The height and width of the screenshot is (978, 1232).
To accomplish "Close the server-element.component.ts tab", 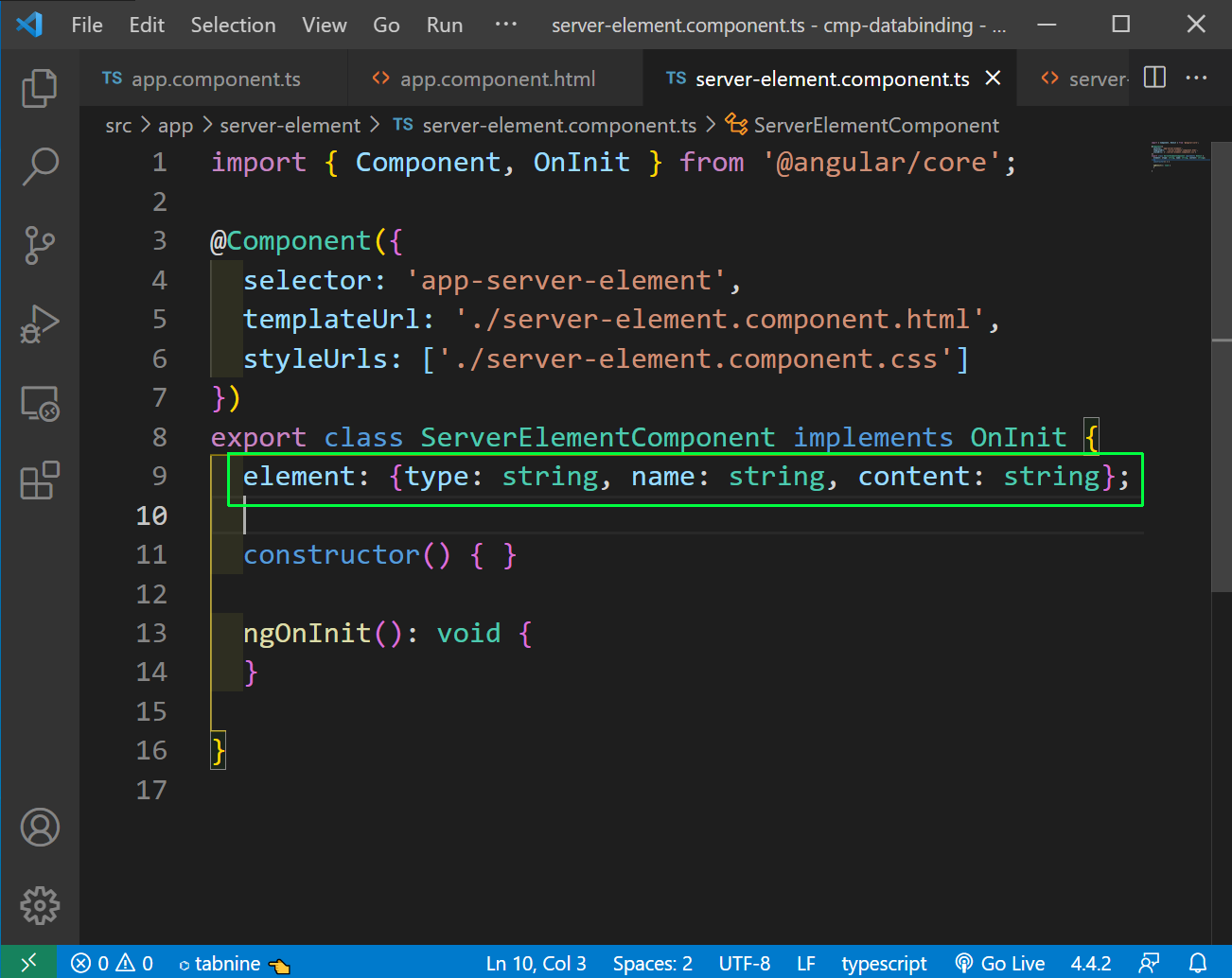I will [993, 78].
